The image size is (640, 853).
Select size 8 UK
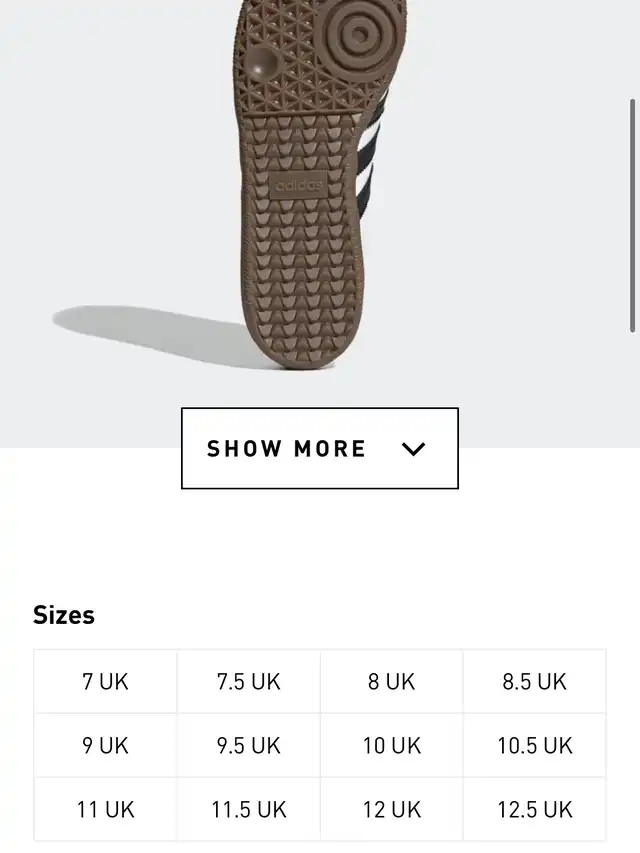pos(391,682)
